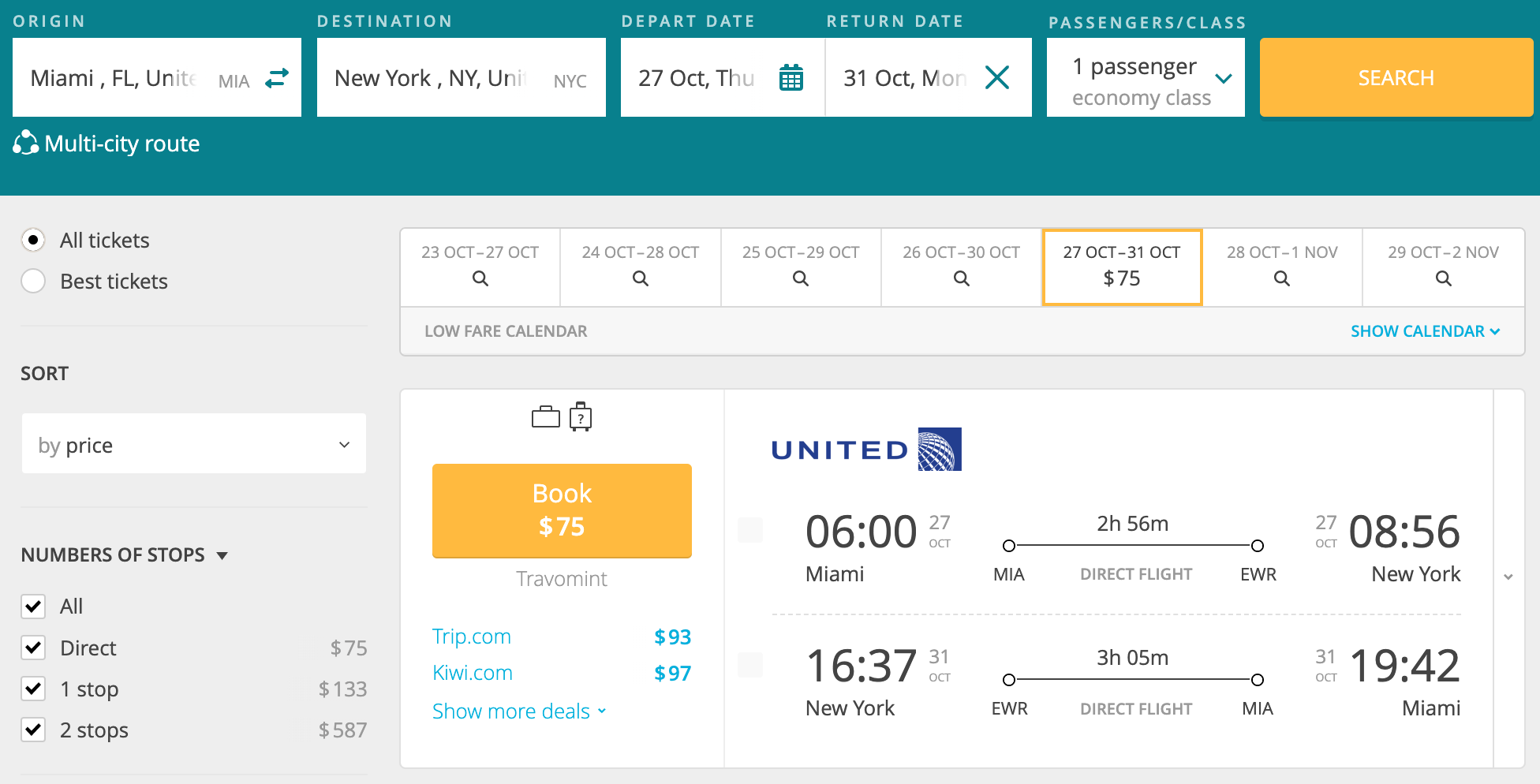The height and width of the screenshot is (784, 1540).
Task: Search fares for 29 Oct–2 Nov magnifier
Action: click(1443, 278)
